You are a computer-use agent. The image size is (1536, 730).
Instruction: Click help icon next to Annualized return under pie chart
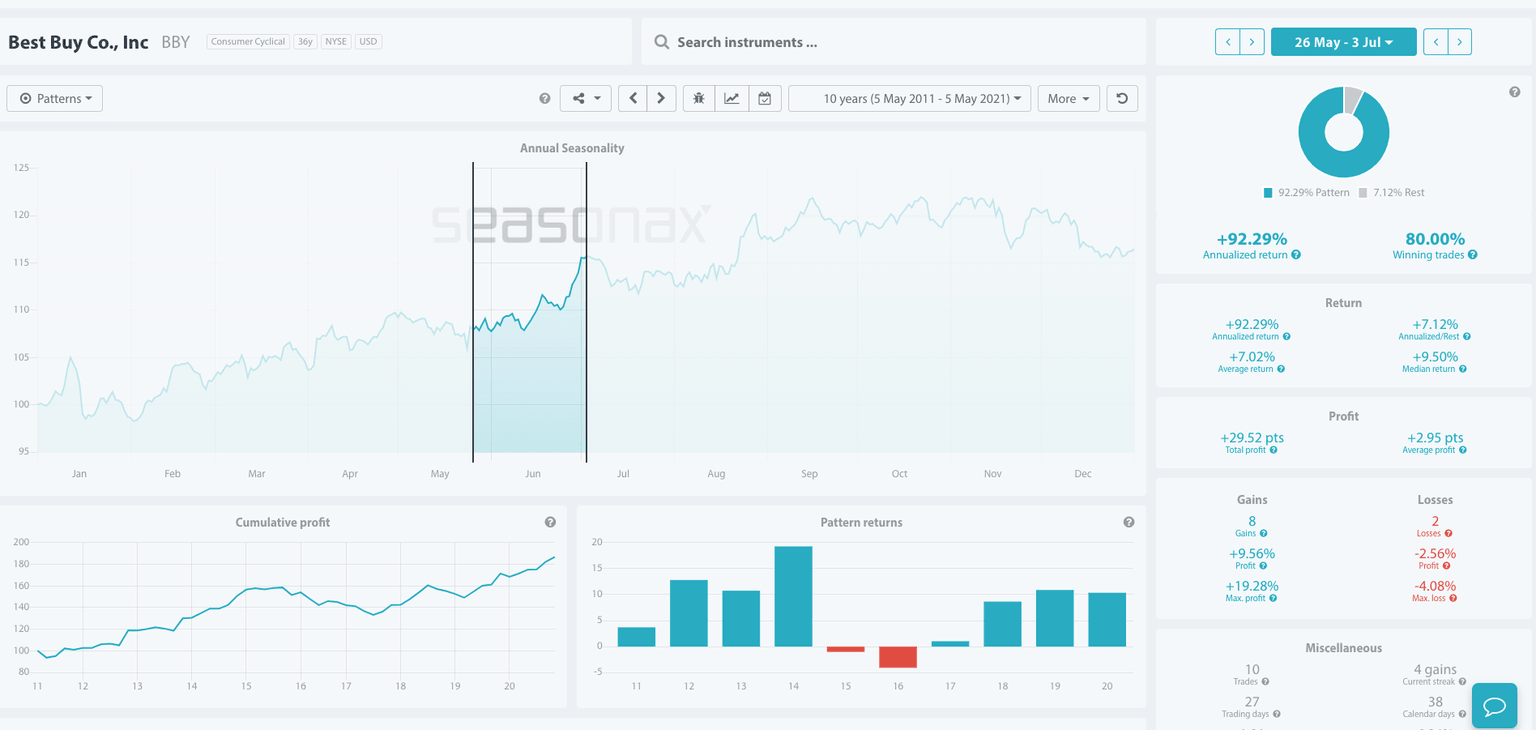(1296, 255)
